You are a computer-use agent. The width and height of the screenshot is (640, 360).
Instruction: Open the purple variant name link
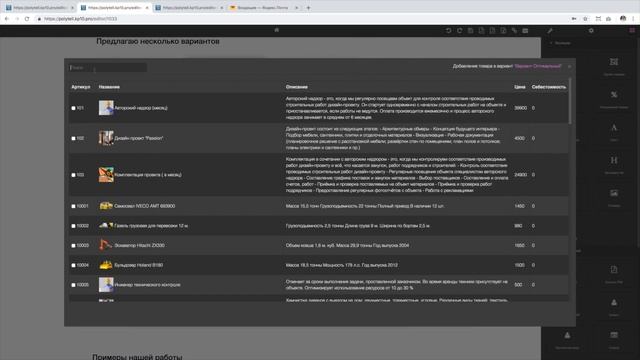(538, 66)
